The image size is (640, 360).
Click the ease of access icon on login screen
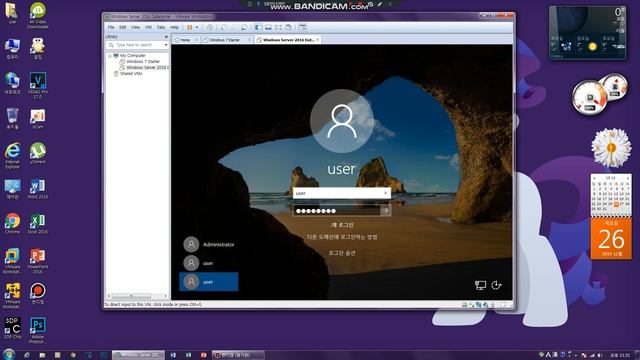tap(496, 285)
